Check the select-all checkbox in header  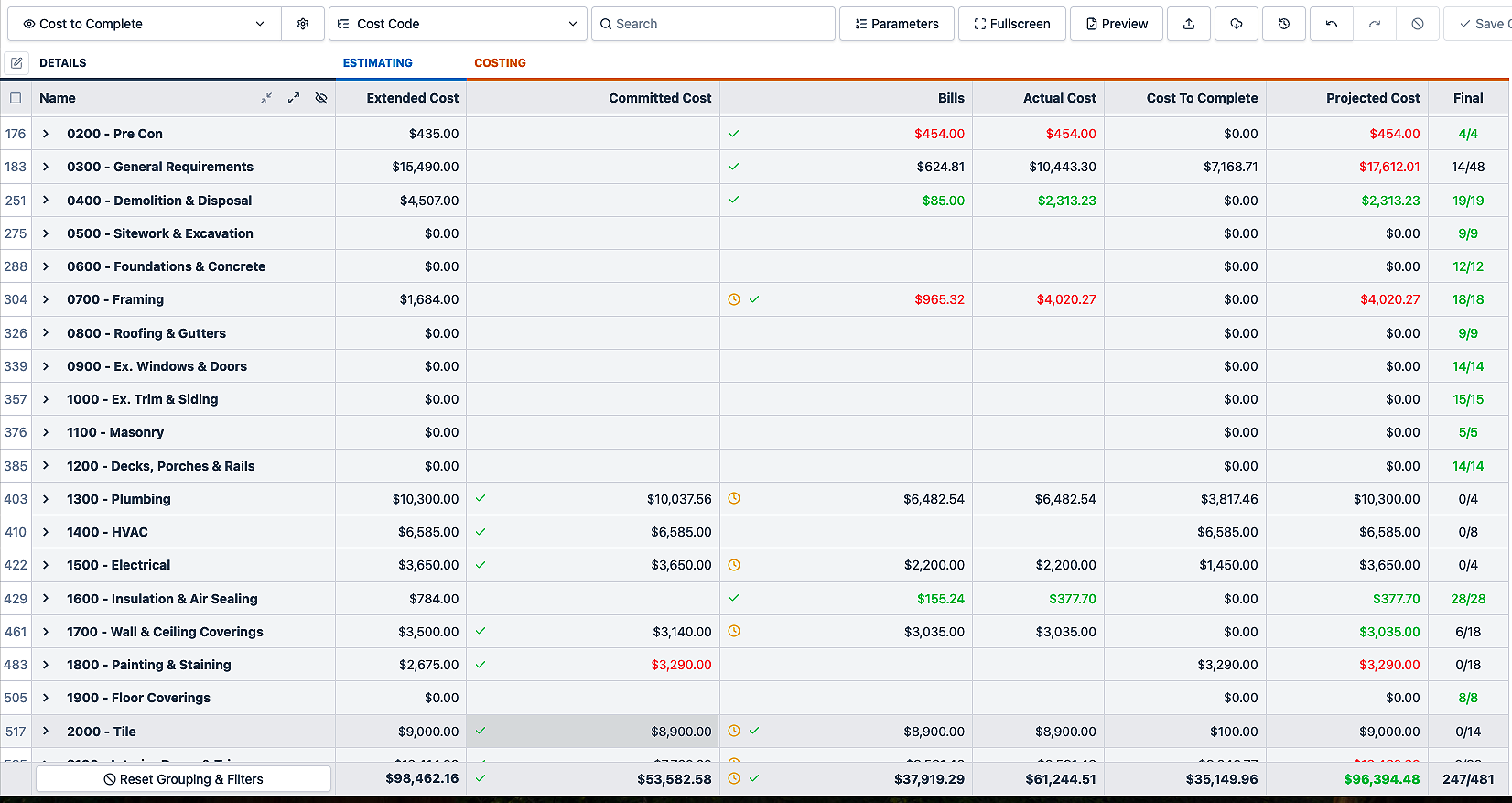point(16,98)
